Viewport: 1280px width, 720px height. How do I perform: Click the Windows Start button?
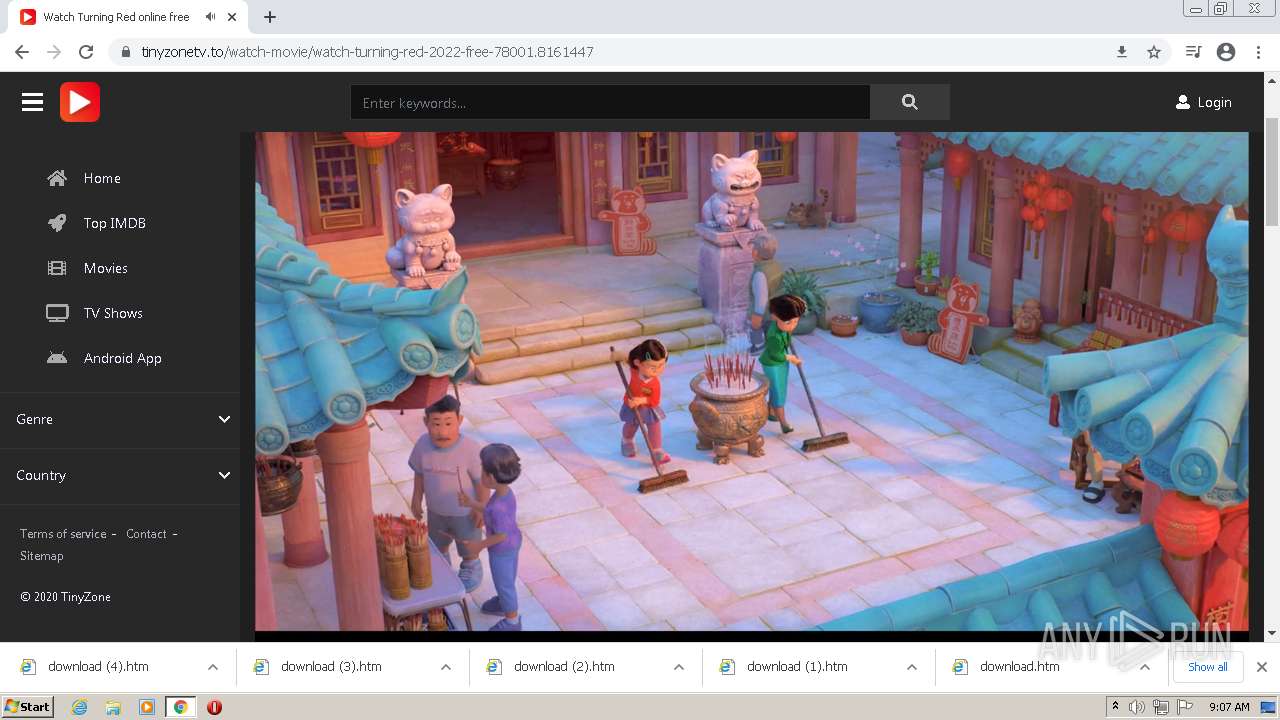pyautogui.click(x=27, y=707)
